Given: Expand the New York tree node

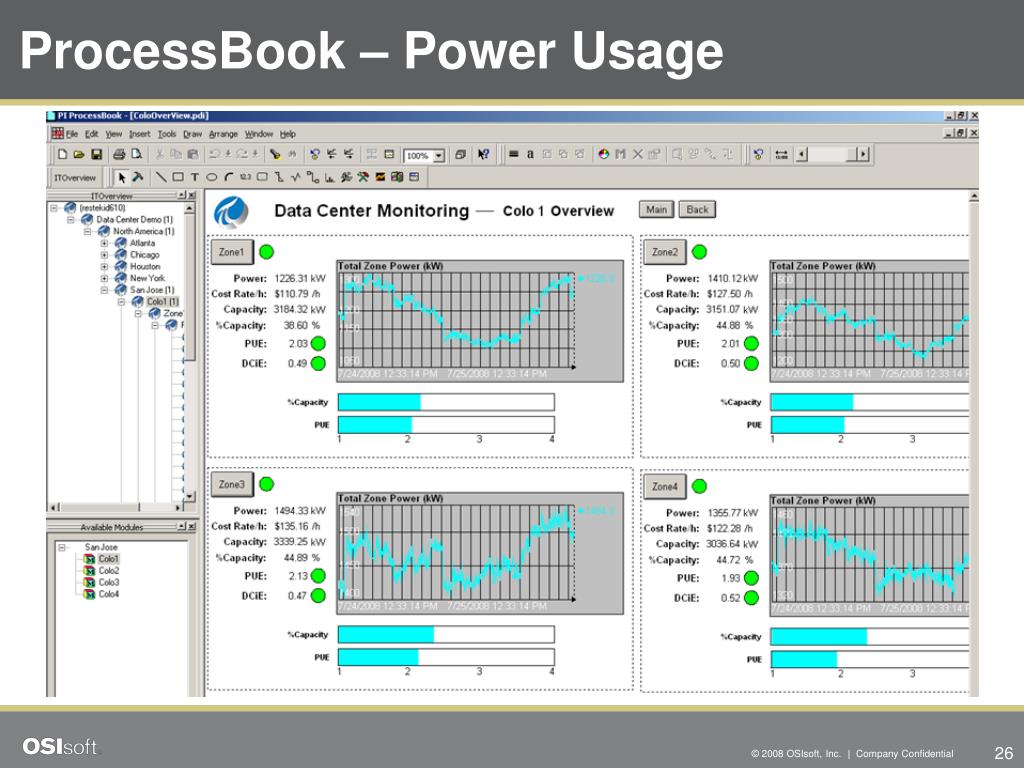Looking at the screenshot, I should coord(104,278).
